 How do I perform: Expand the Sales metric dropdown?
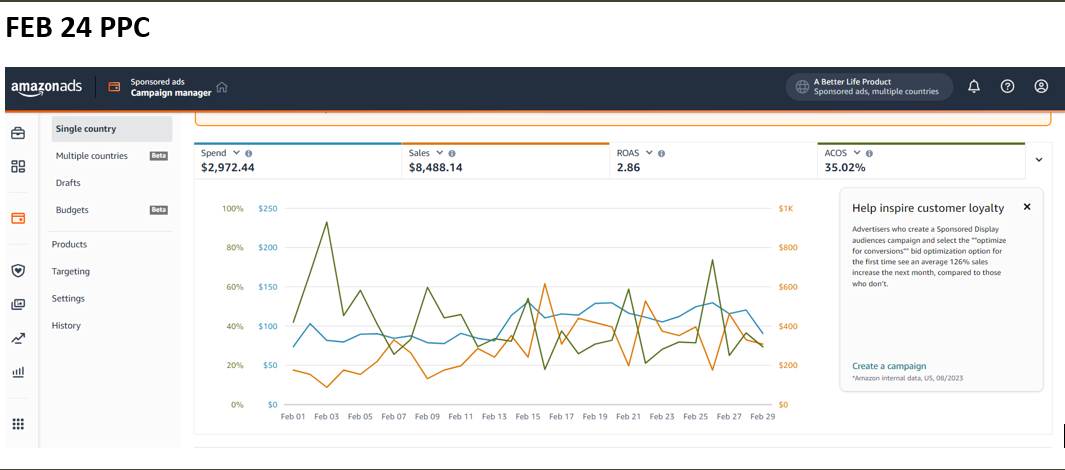(x=440, y=153)
